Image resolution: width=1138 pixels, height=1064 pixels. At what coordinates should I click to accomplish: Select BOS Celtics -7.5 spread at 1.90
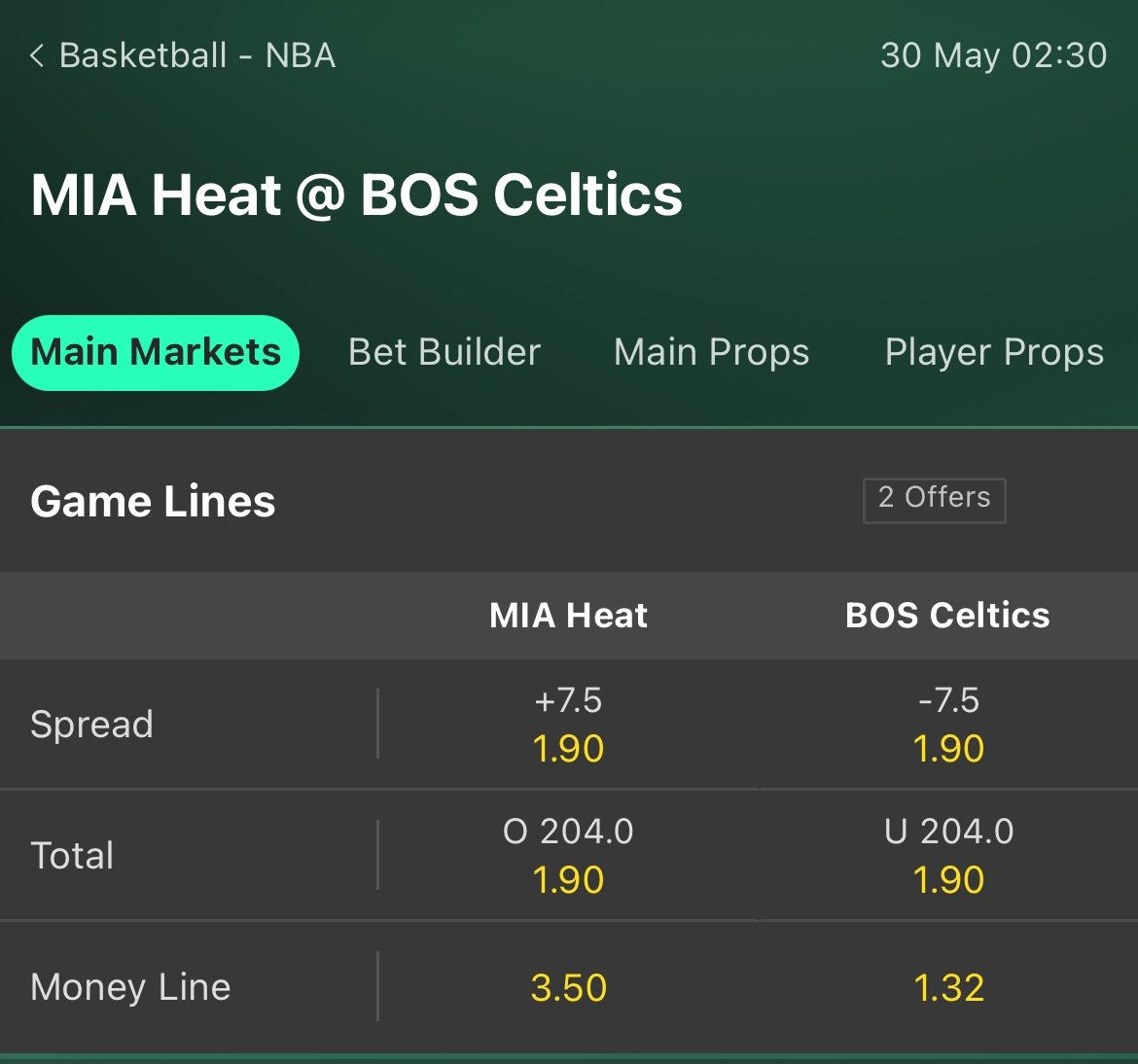pos(948,725)
